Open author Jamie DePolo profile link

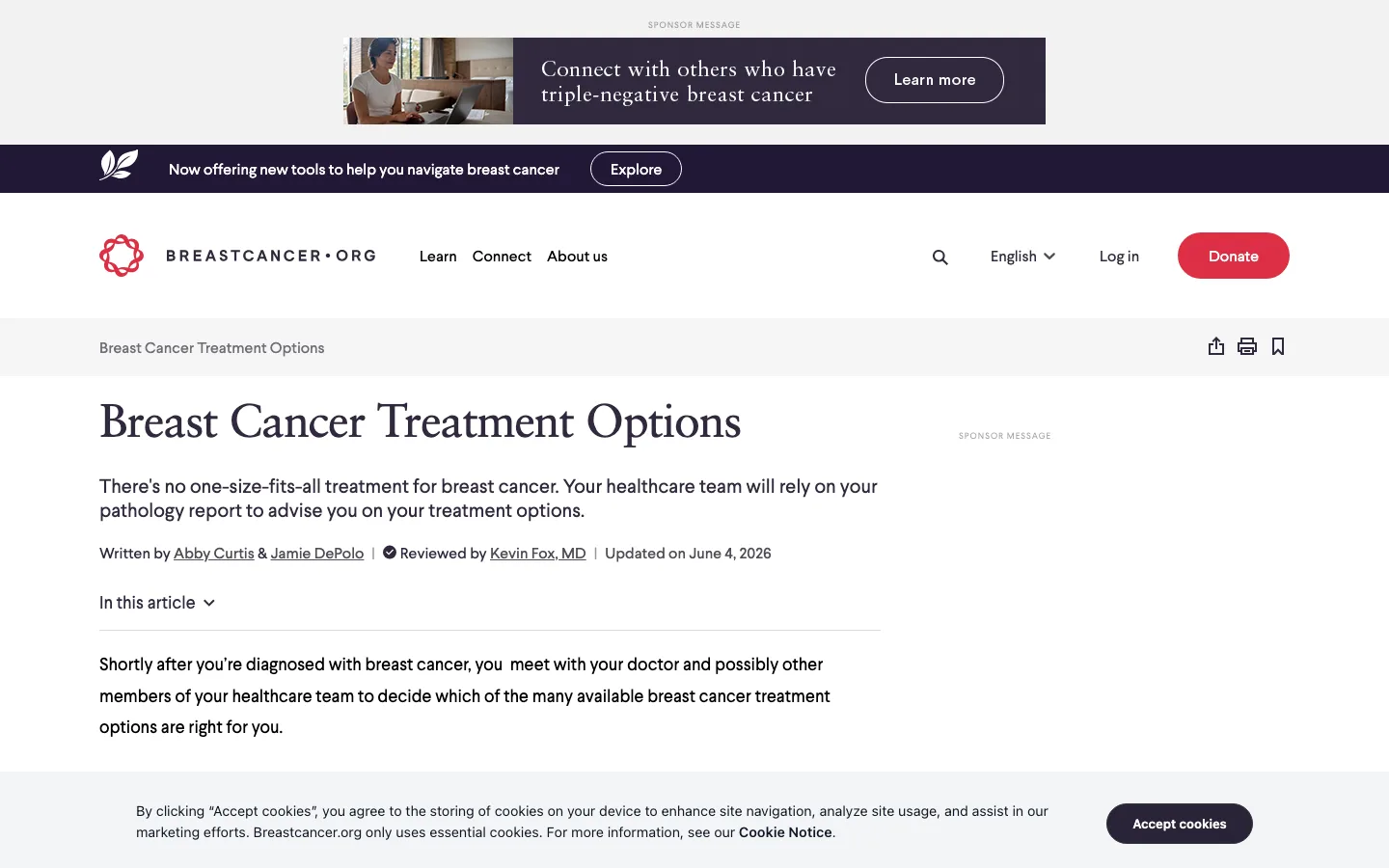point(317,554)
